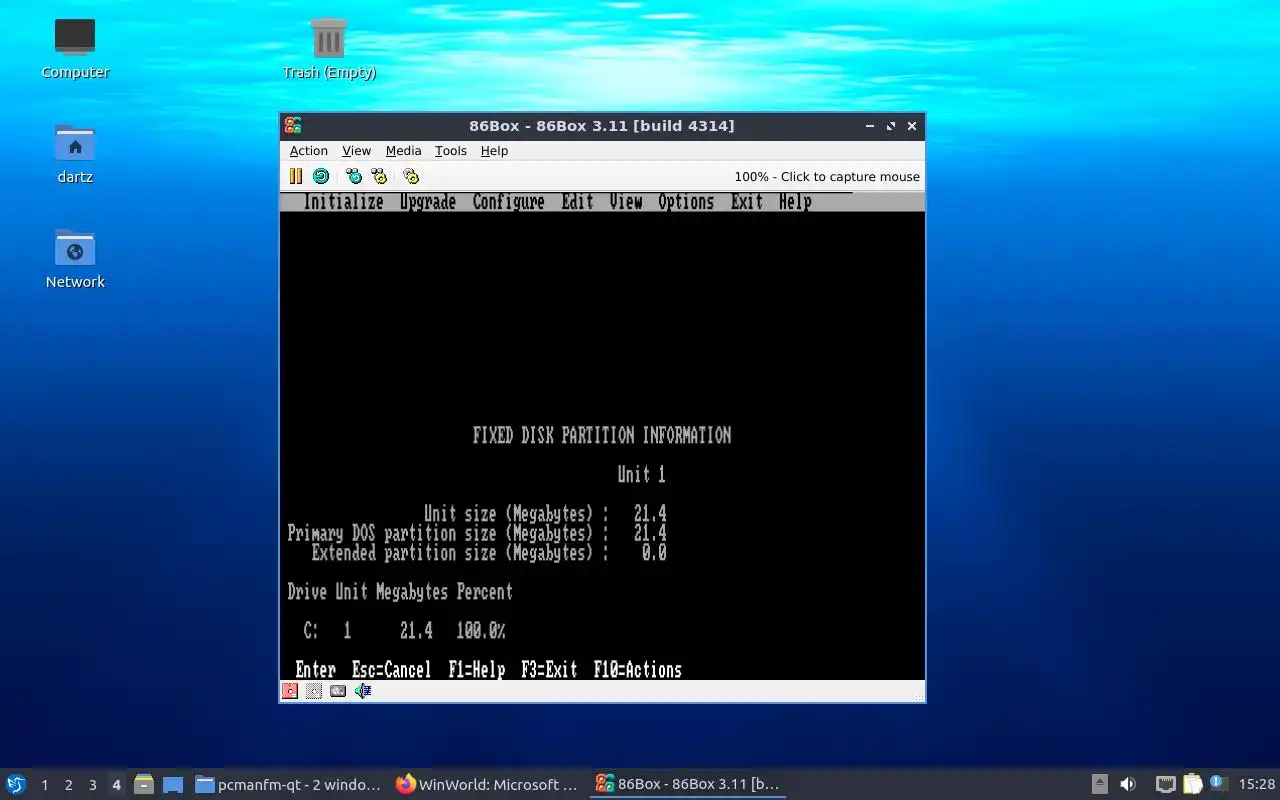
Task: Click the removable media tray icon
Action: [x=1099, y=784]
